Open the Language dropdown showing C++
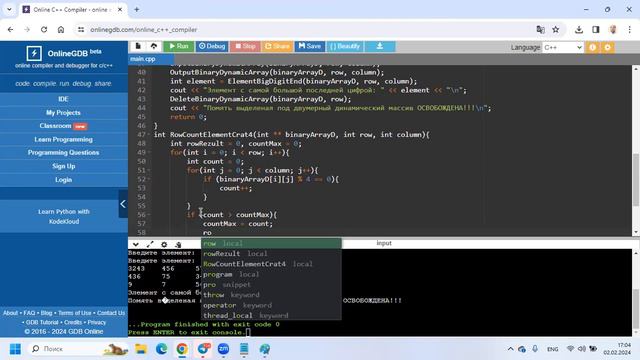 click(562, 47)
